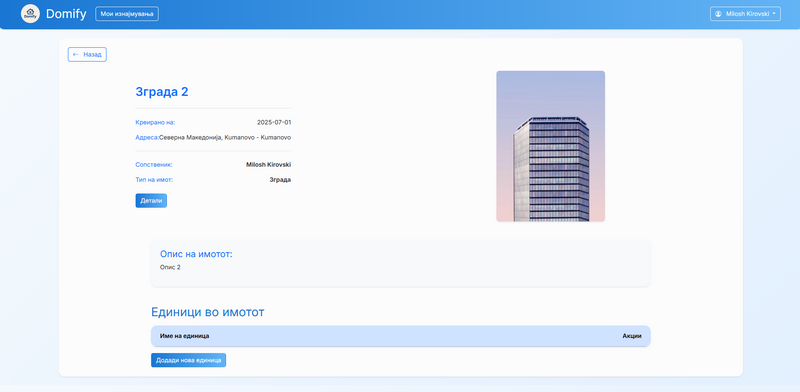Click the building photo thumbnail
This screenshot has width=800, height=392.
[x=551, y=146]
